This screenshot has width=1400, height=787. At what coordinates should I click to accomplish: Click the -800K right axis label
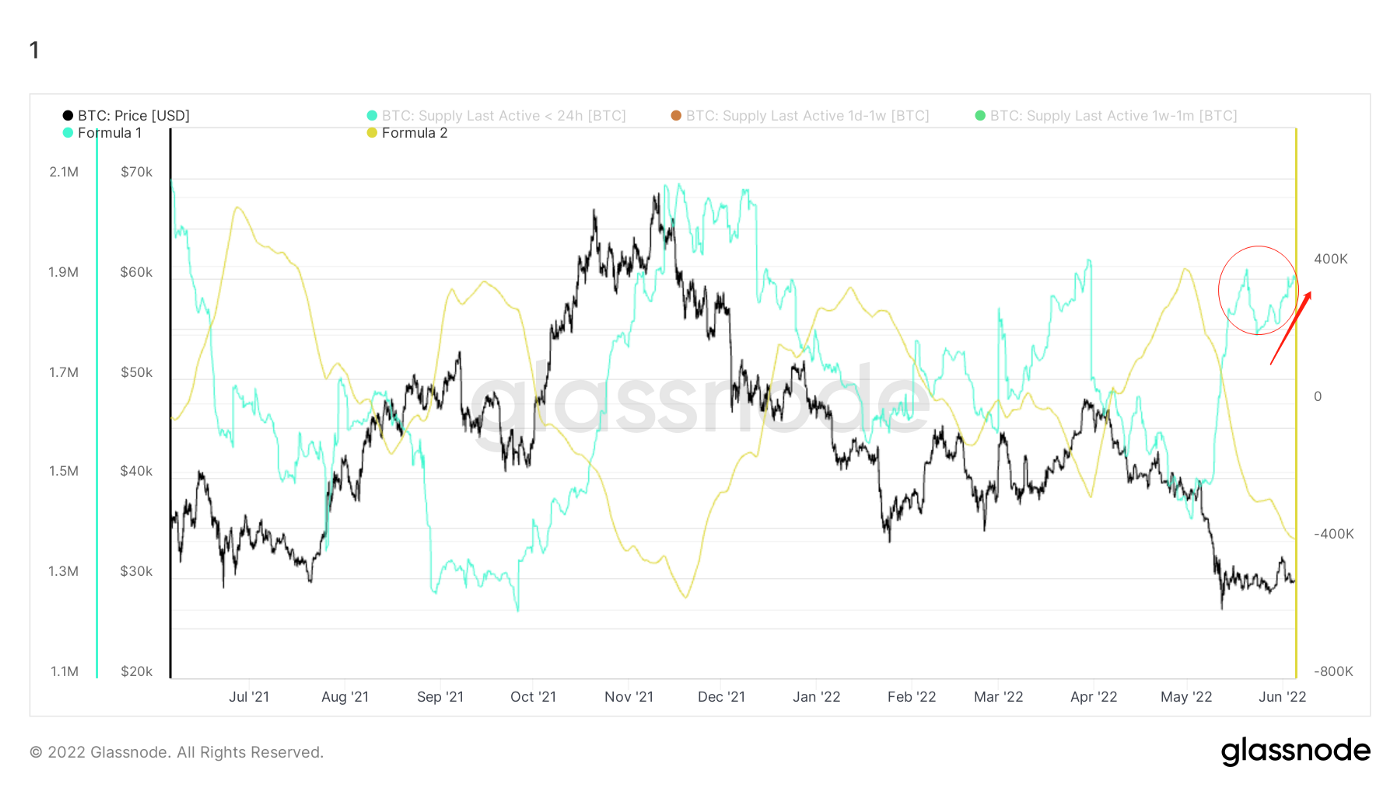tap(1333, 672)
